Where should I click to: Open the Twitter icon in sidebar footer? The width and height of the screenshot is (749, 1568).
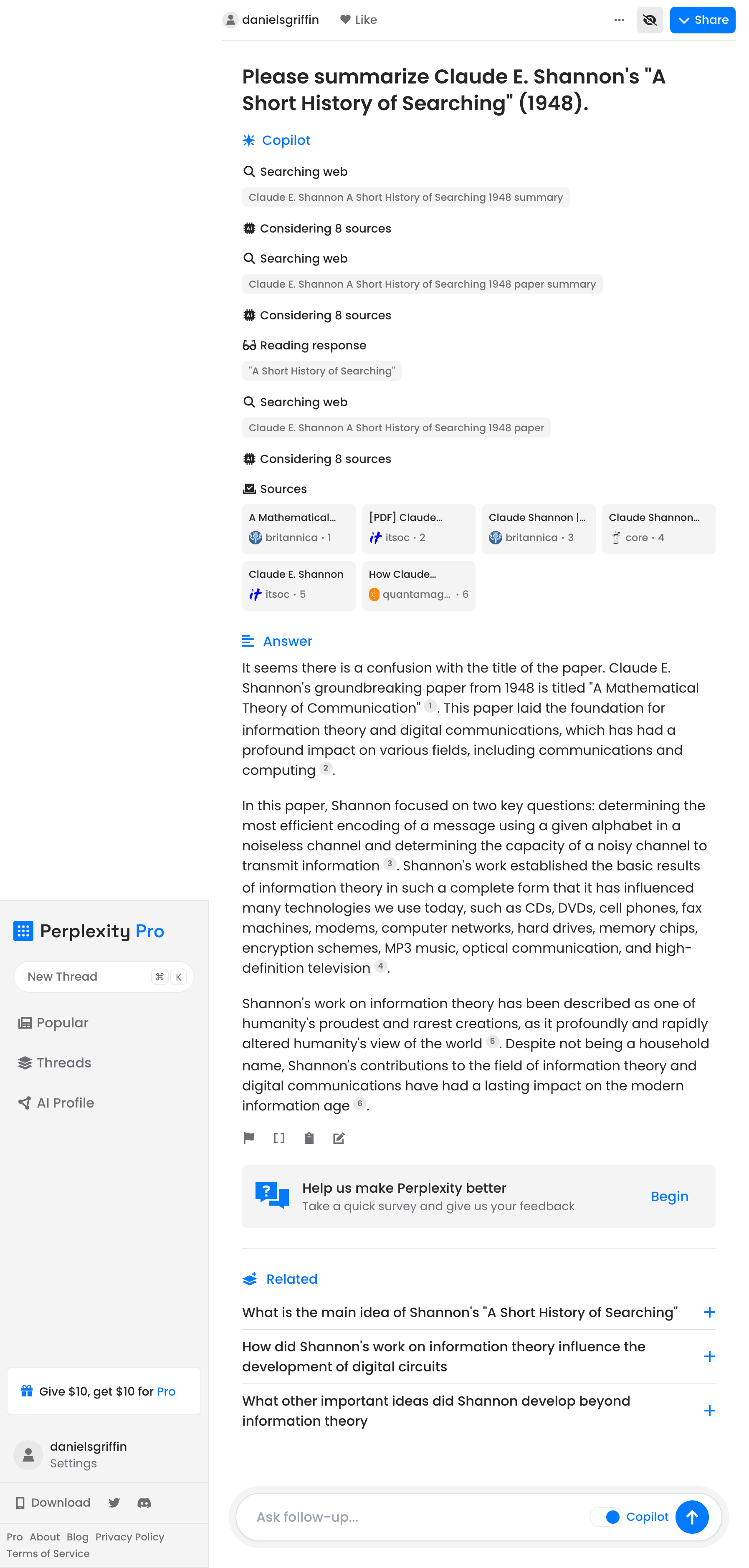(114, 1503)
